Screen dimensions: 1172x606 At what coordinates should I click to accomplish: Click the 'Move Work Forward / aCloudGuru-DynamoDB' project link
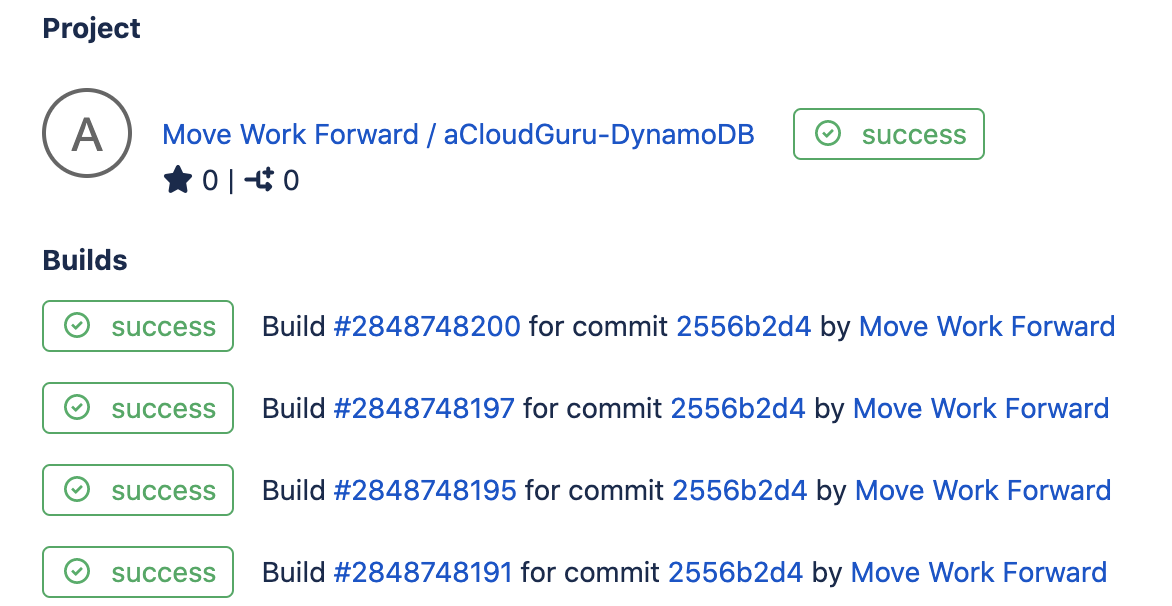(458, 133)
